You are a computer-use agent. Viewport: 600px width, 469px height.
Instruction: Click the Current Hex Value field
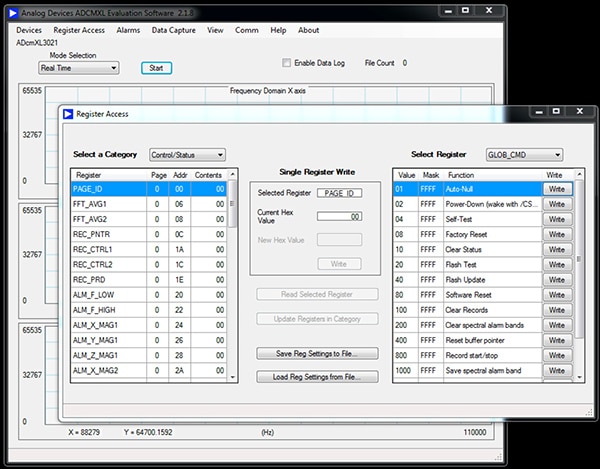coord(341,216)
